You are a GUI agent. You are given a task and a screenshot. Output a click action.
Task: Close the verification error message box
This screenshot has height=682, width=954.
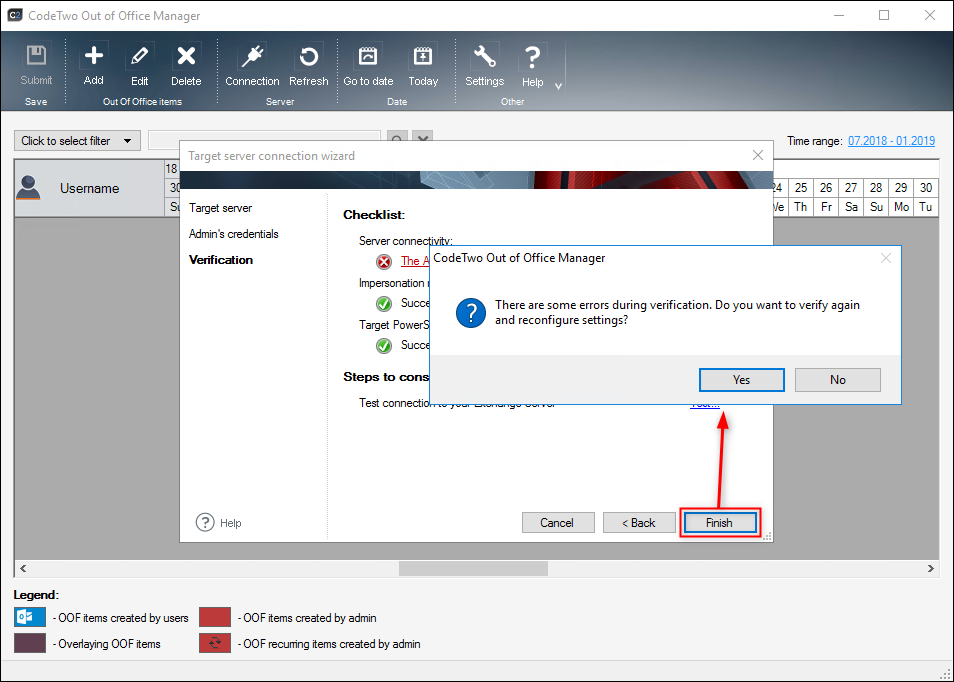(x=886, y=258)
